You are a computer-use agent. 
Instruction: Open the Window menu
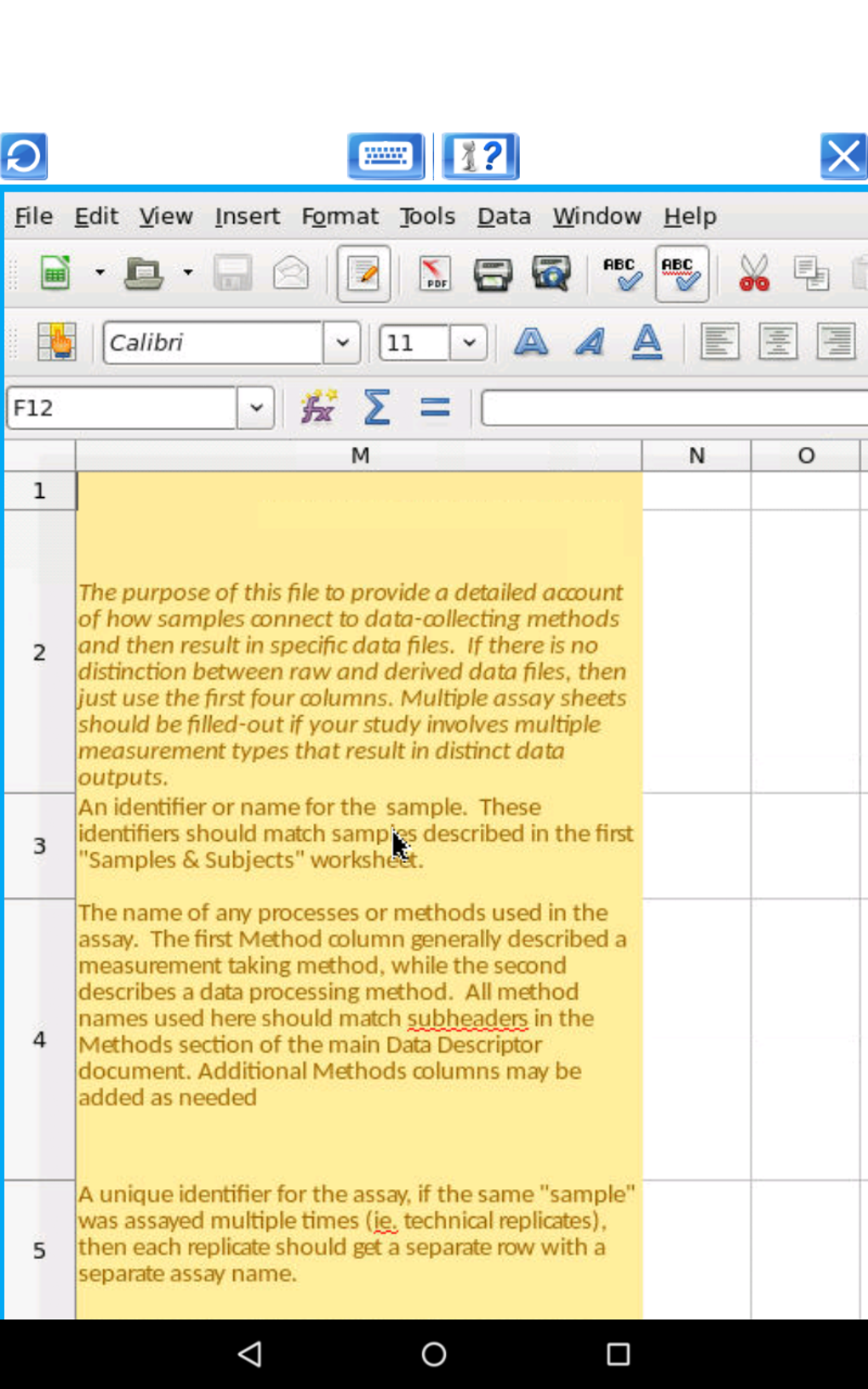tap(597, 216)
